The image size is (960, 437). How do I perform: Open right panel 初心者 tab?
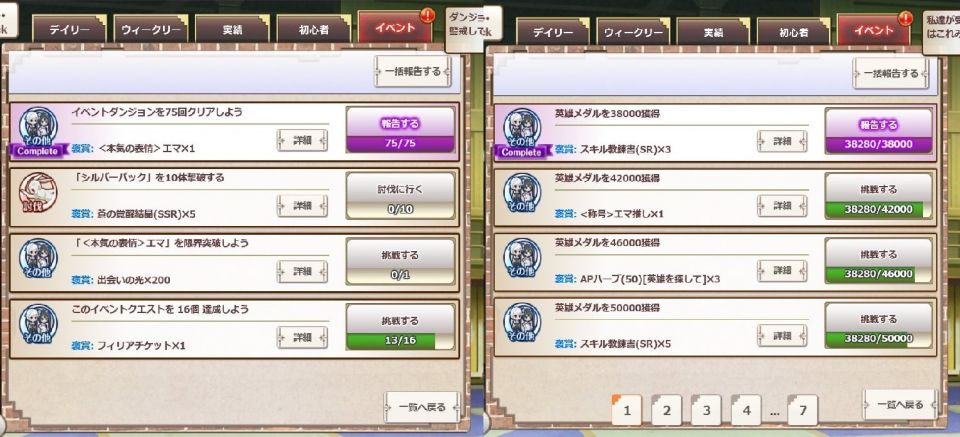[x=794, y=32]
